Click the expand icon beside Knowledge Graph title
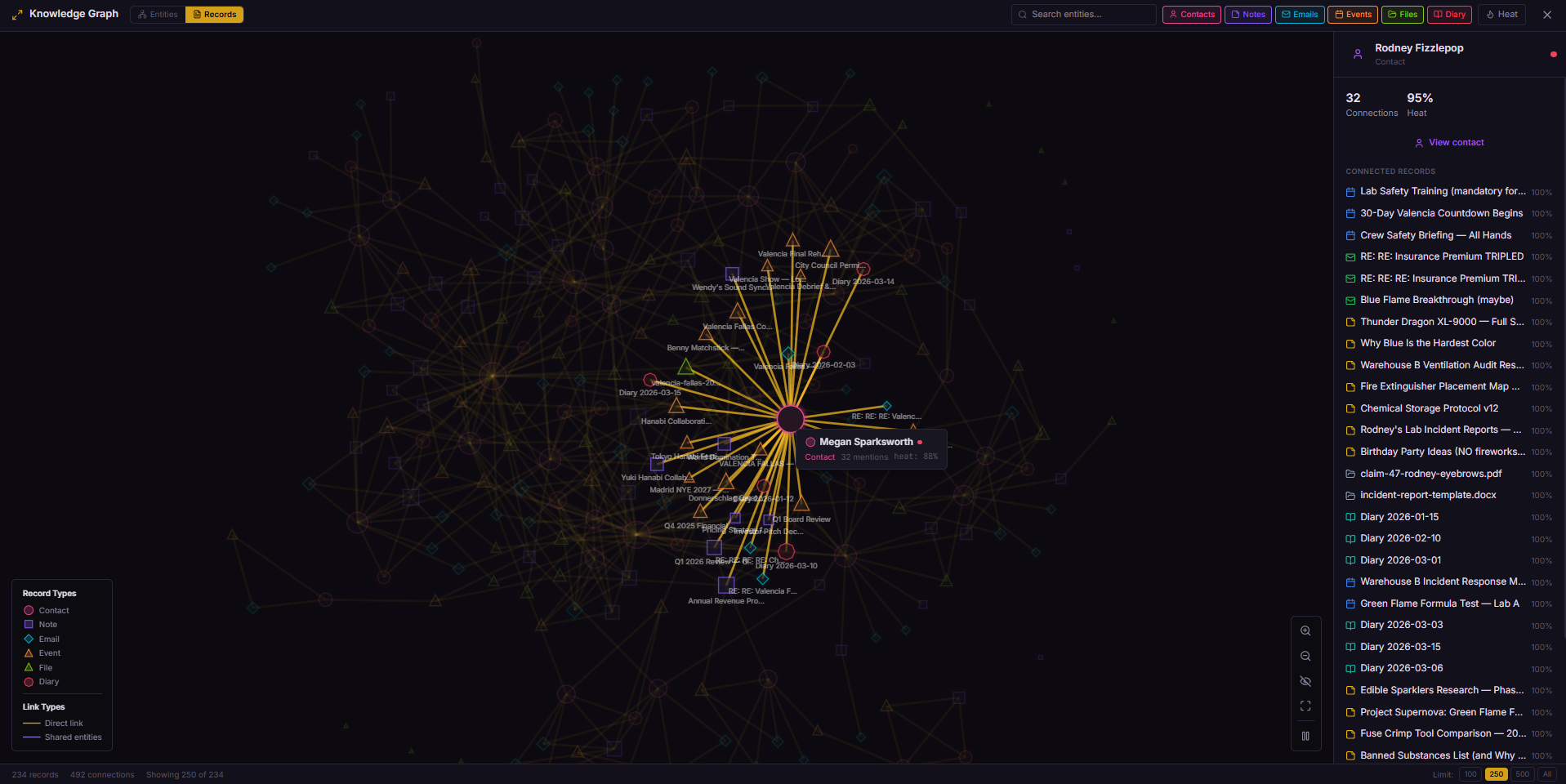Viewport: 1566px width, 784px height. pyautogui.click(x=17, y=14)
